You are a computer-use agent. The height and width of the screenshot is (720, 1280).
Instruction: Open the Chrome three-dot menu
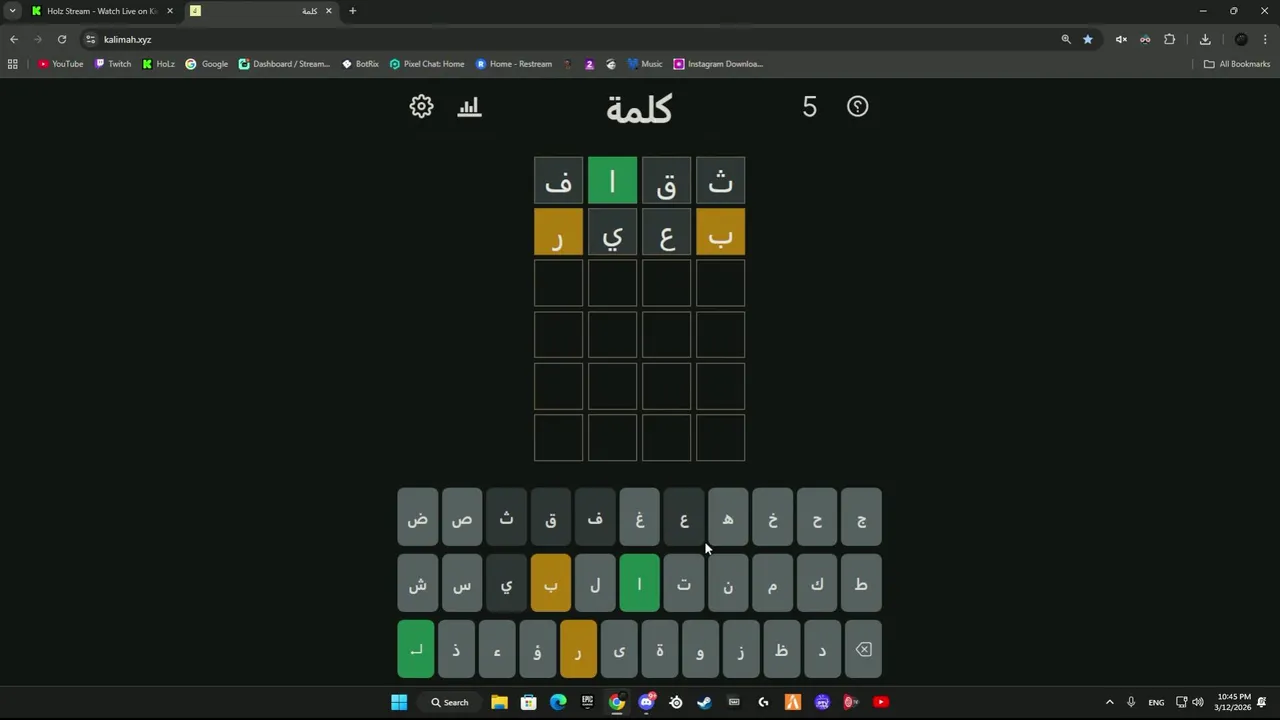click(x=1266, y=39)
